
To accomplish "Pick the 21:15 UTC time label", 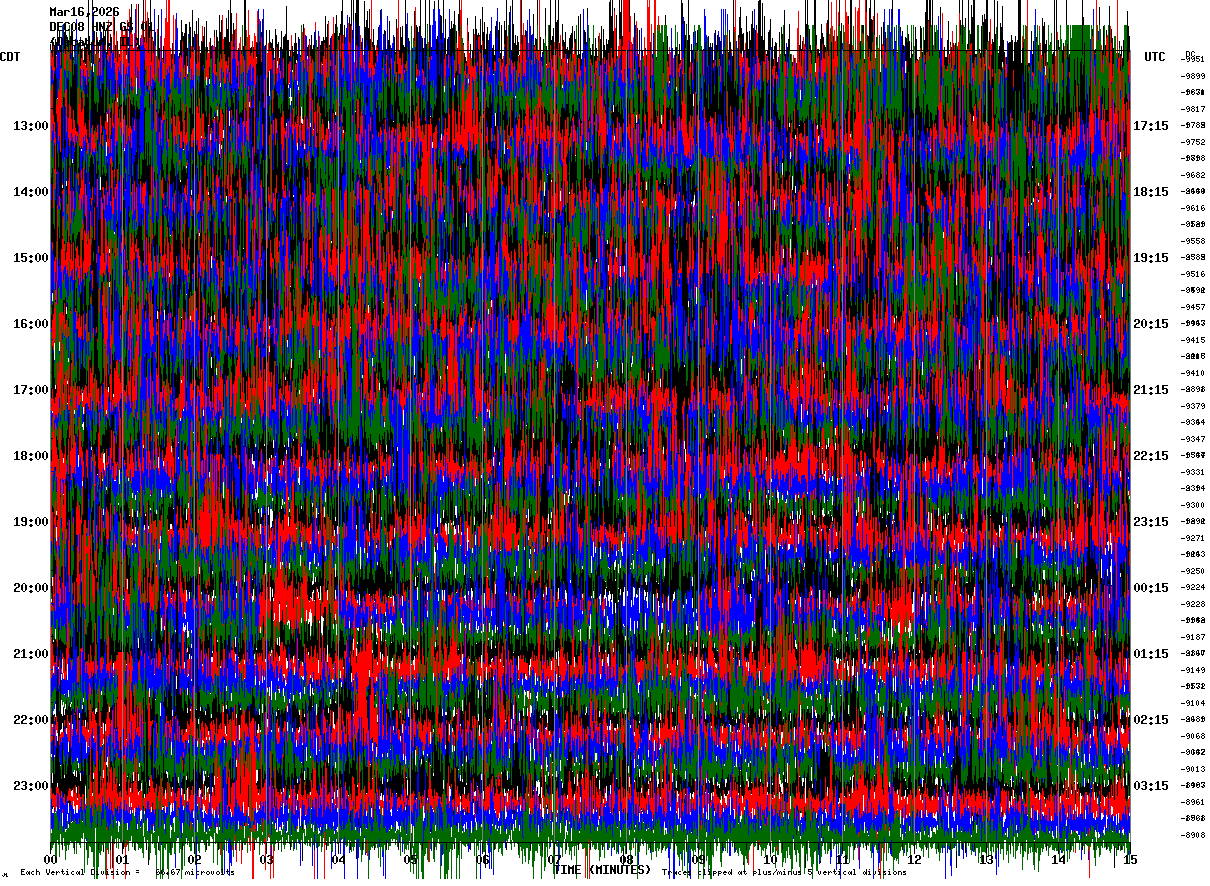I will click(1151, 390).
